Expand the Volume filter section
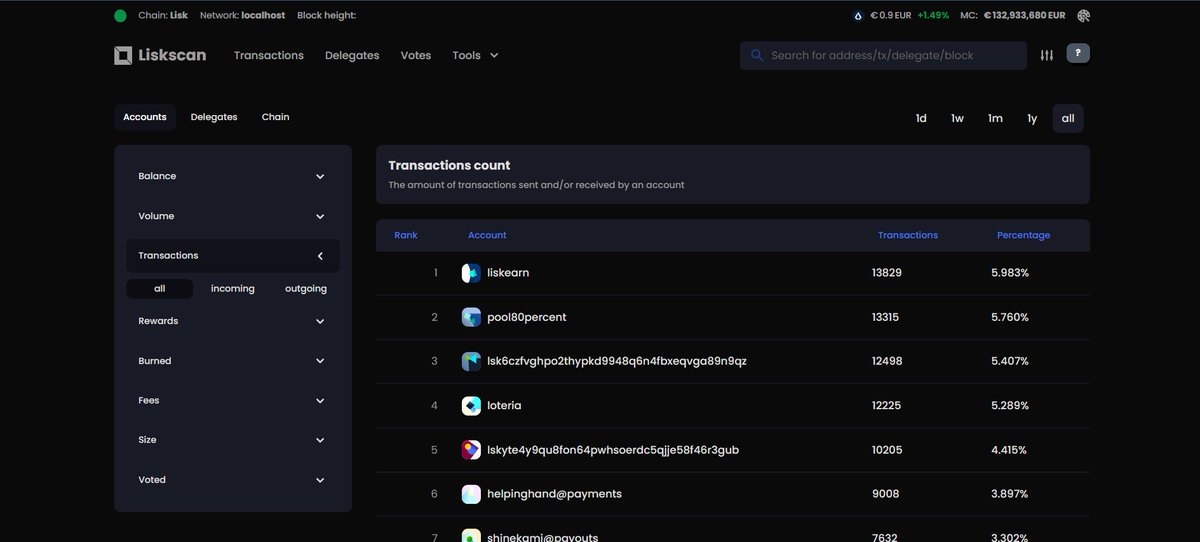Image resolution: width=1200 pixels, height=542 pixels. click(x=233, y=216)
